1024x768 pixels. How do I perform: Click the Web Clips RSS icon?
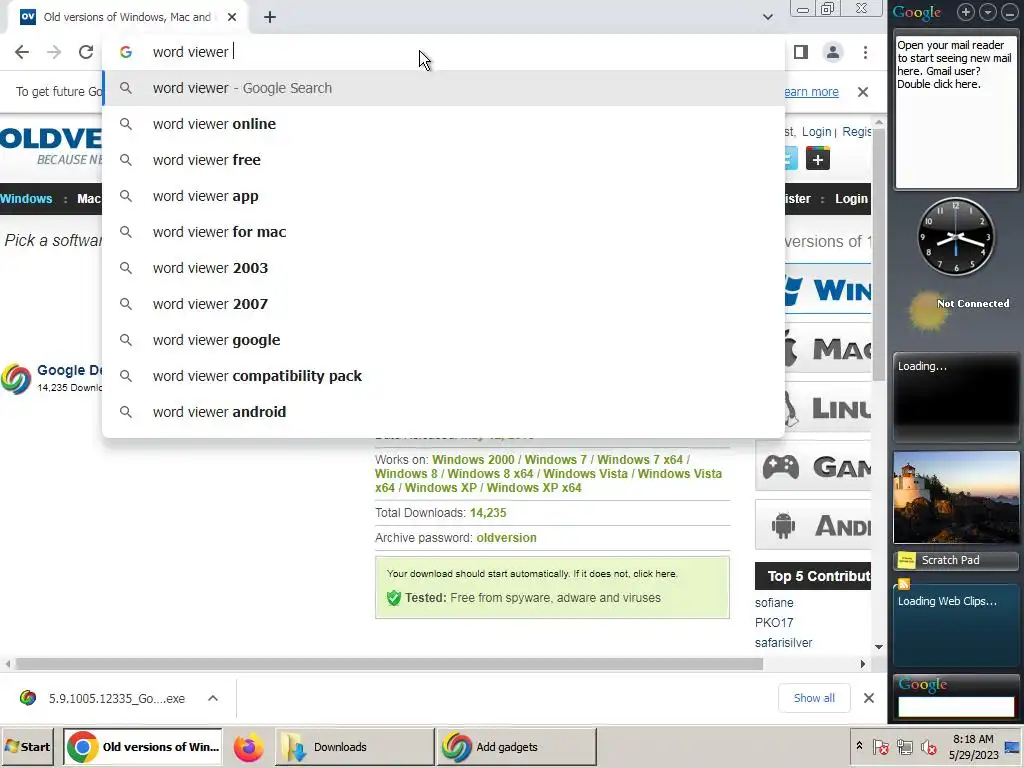904,584
